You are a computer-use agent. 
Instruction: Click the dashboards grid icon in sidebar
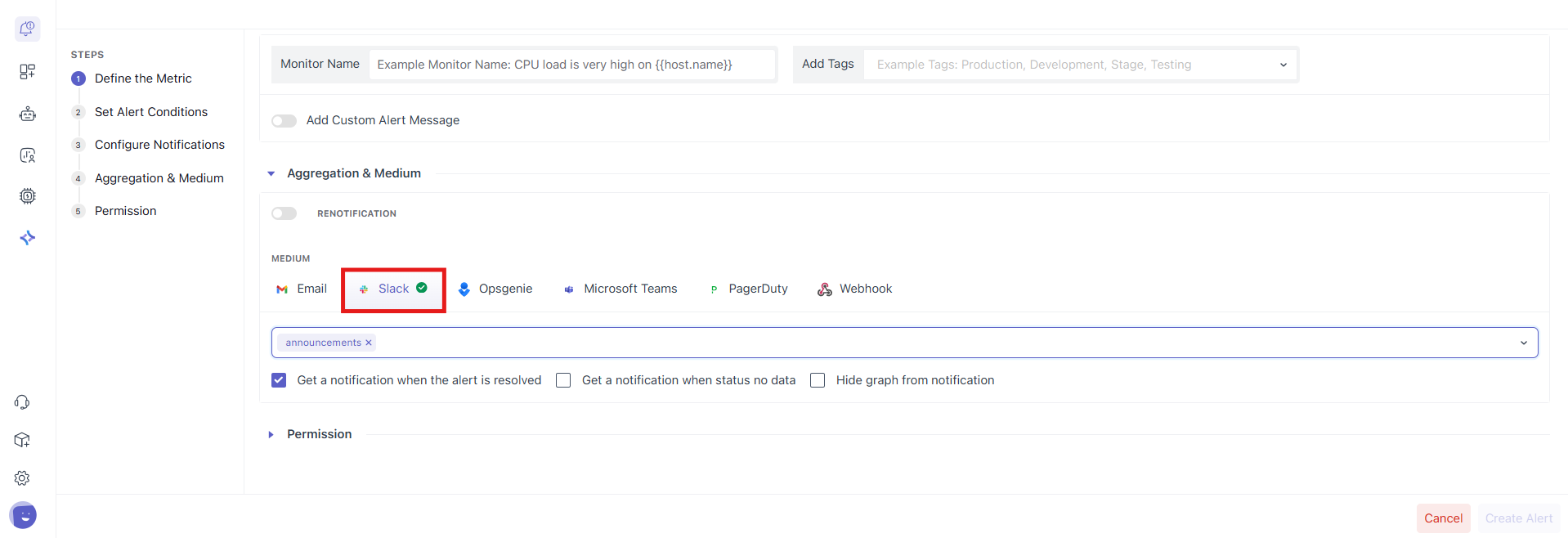click(x=27, y=72)
